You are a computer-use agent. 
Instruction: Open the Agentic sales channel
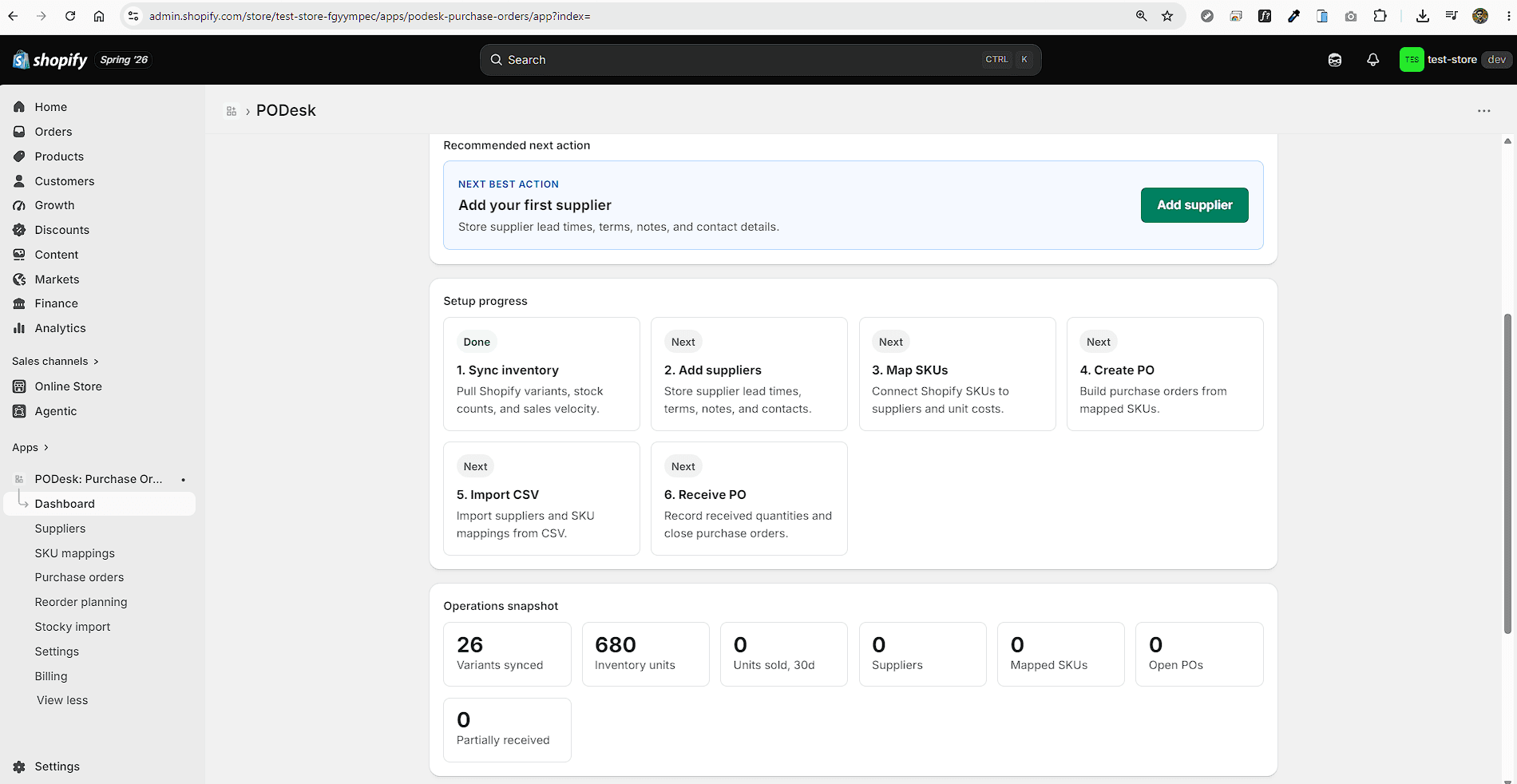point(55,411)
